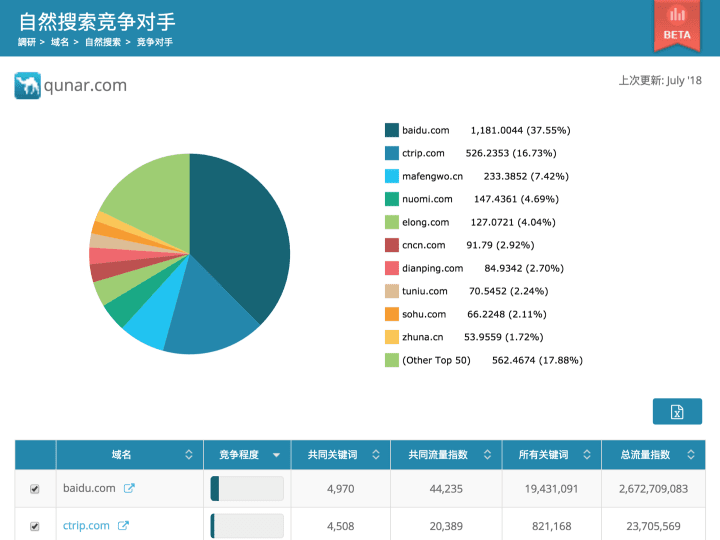This screenshot has width=720, height=540.
Task: Open ctrip.com external link icon
Action: pyautogui.click(x=123, y=525)
